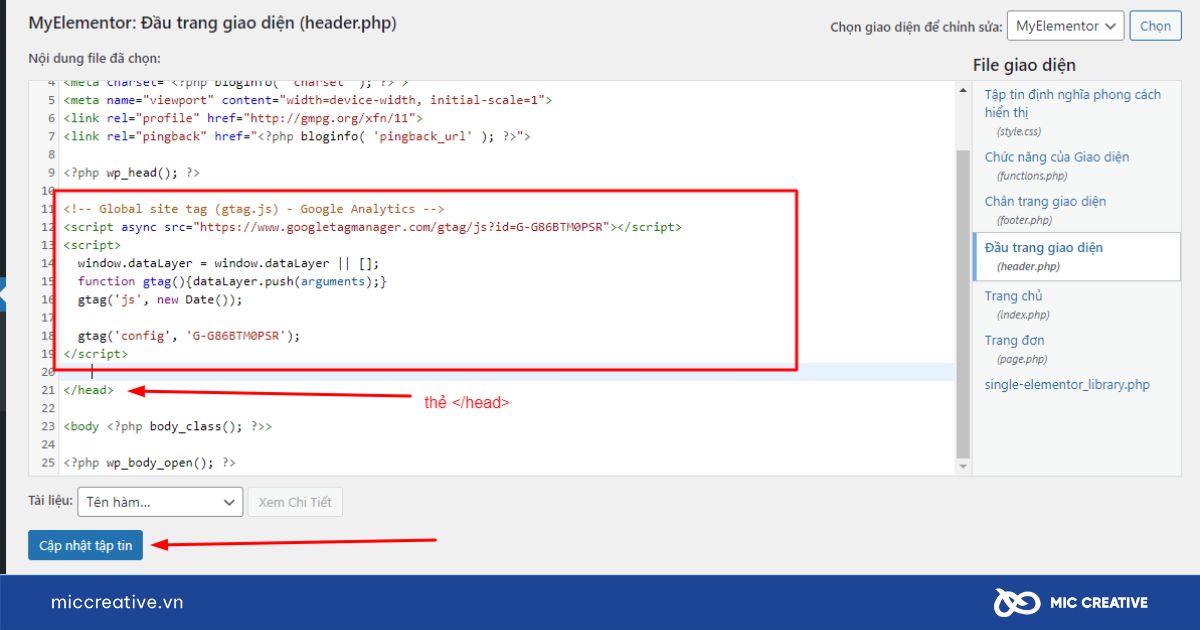Open functions.php Chức năng của Giao diện
This screenshot has width=1200, height=630.
[1056, 166]
